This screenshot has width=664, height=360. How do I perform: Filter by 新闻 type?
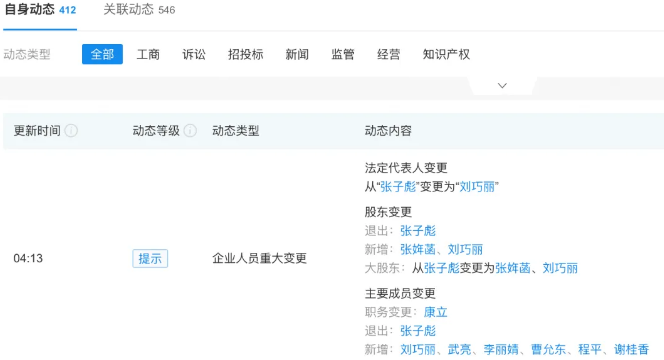click(297, 54)
